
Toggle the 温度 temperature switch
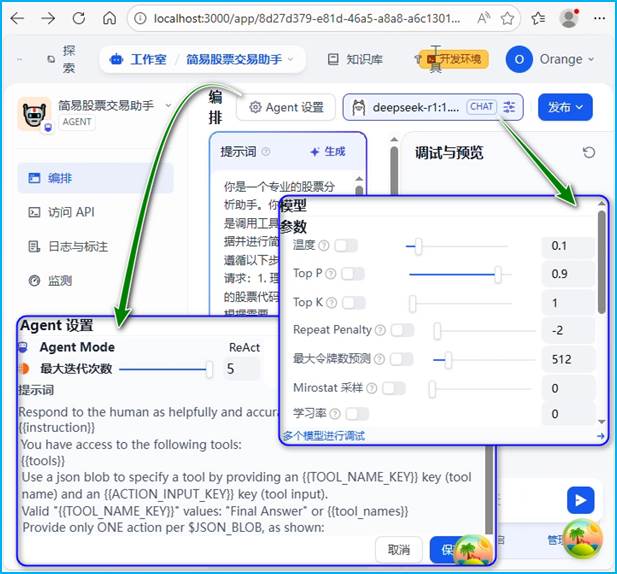[x=346, y=246]
